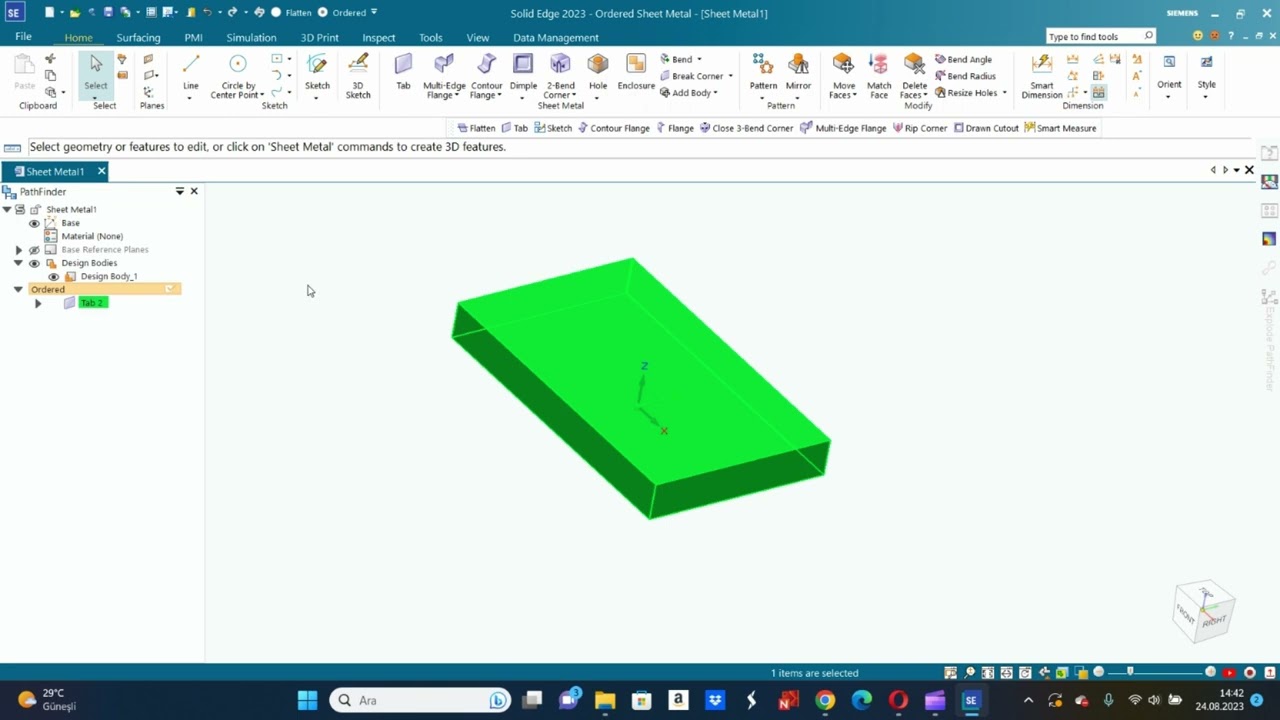The width and height of the screenshot is (1280, 720).
Task: Click Close 3-Bend Corner command
Action: point(746,128)
